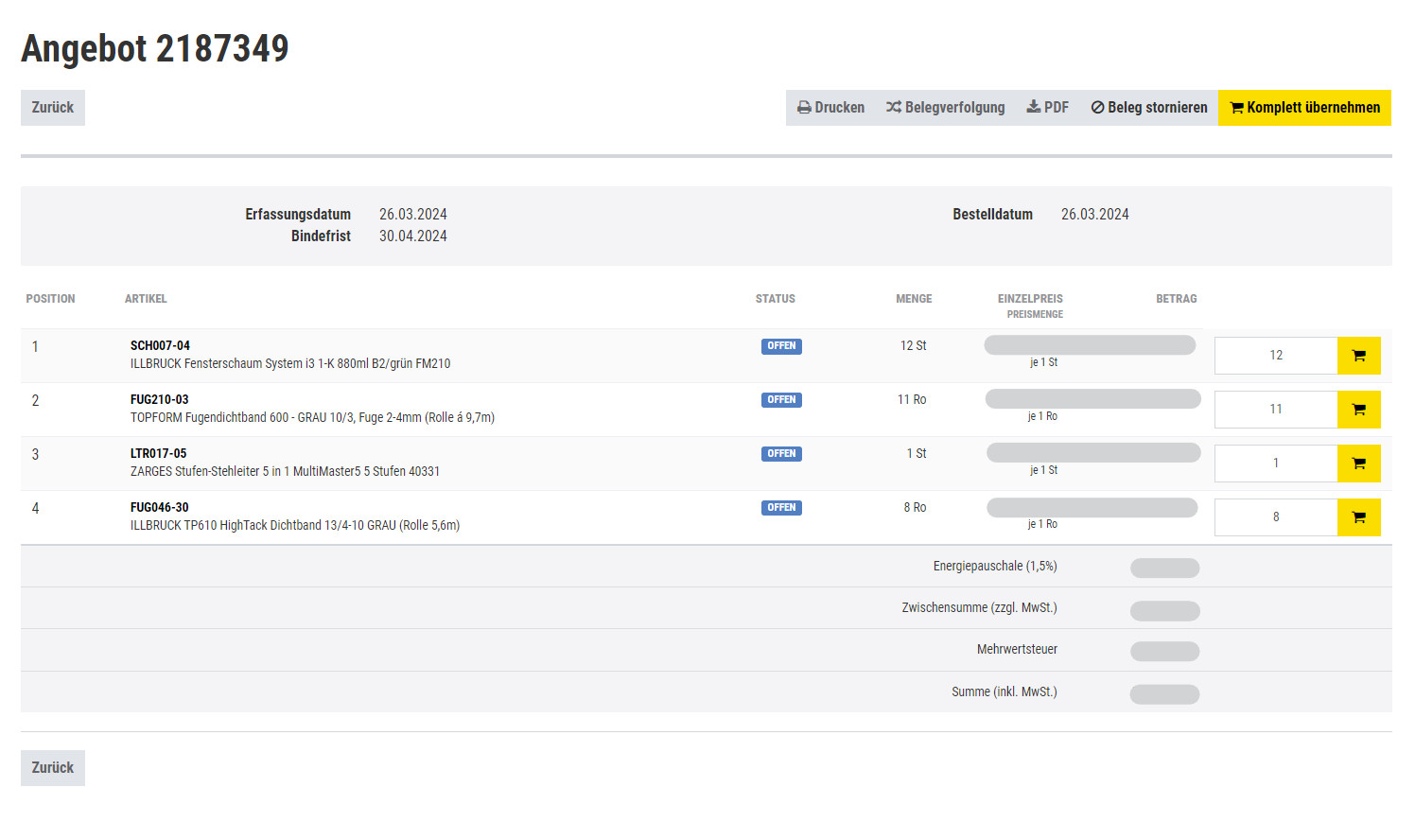This screenshot has height=840, width=1415.
Task: Open article SCH007-04
Action: (160, 346)
